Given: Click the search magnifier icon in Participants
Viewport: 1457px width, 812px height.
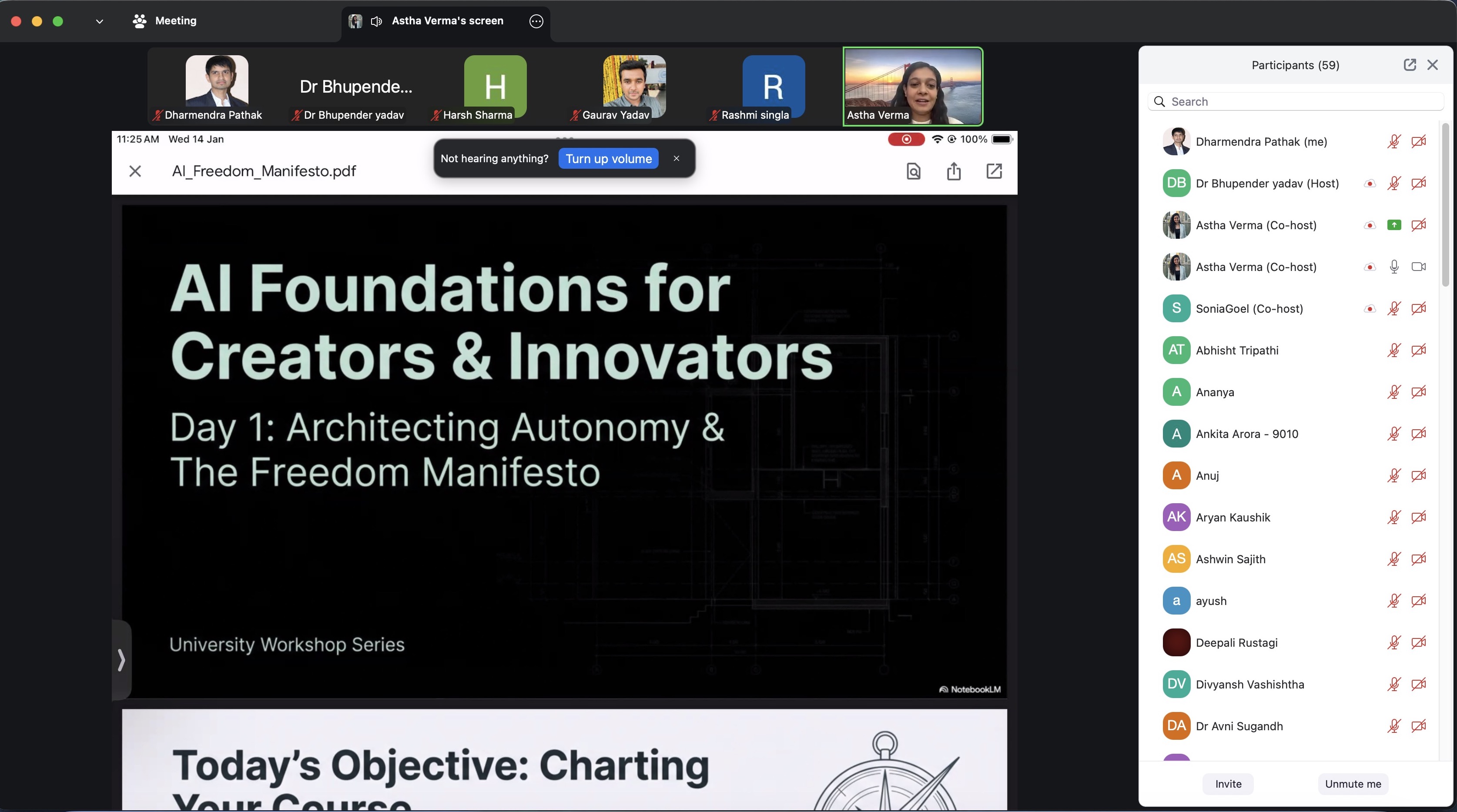Looking at the screenshot, I should point(1159,102).
